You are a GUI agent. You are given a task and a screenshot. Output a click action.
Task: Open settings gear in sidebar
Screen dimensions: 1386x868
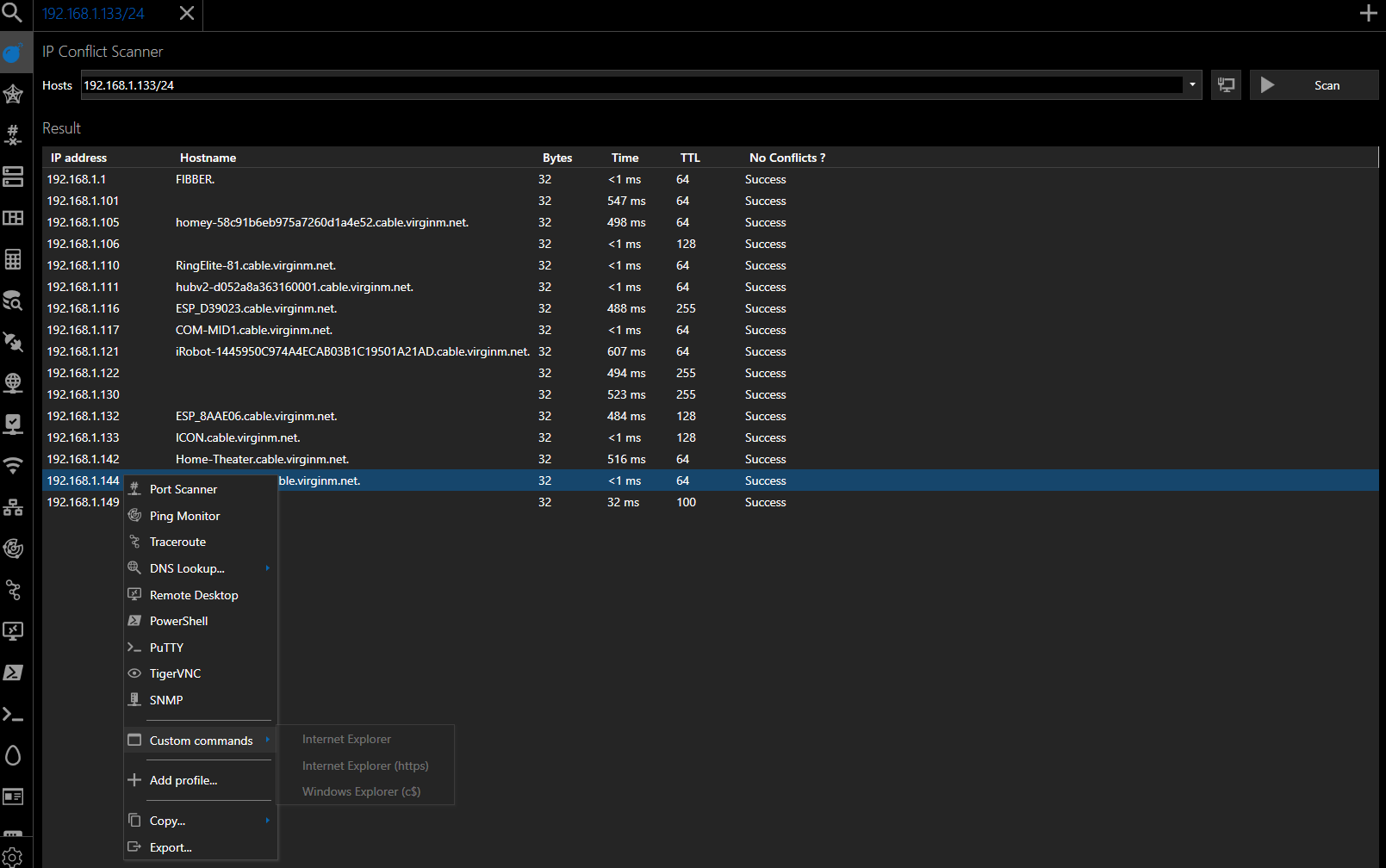coord(13,857)
